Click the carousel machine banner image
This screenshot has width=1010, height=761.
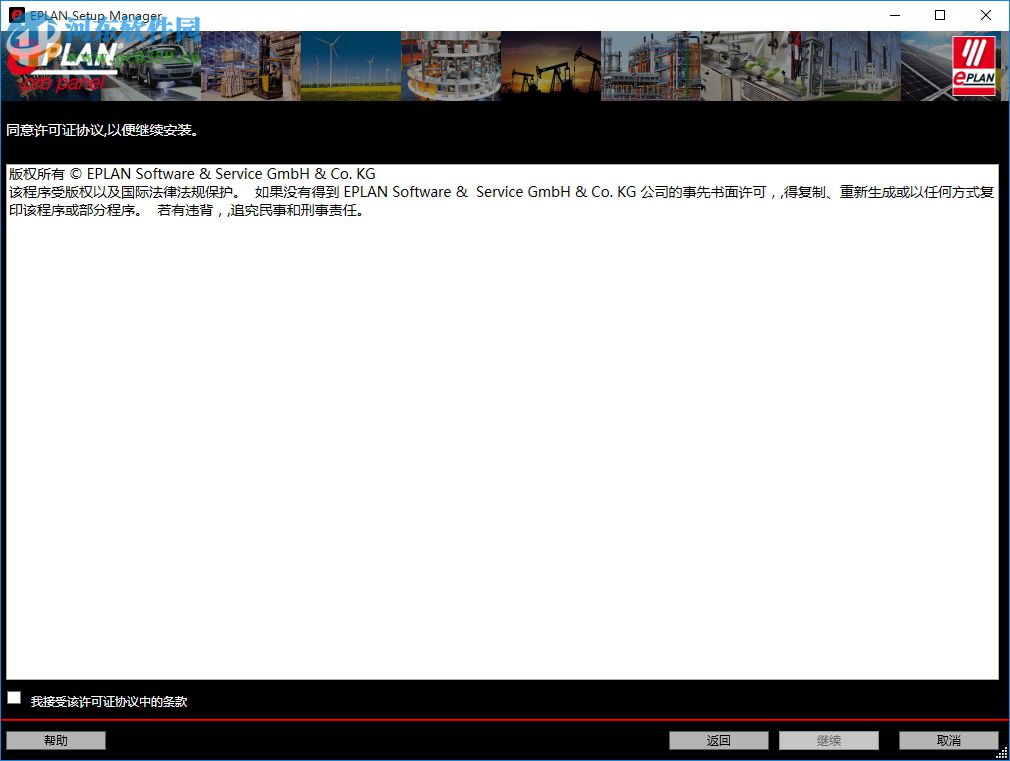(x=450, y=65)
